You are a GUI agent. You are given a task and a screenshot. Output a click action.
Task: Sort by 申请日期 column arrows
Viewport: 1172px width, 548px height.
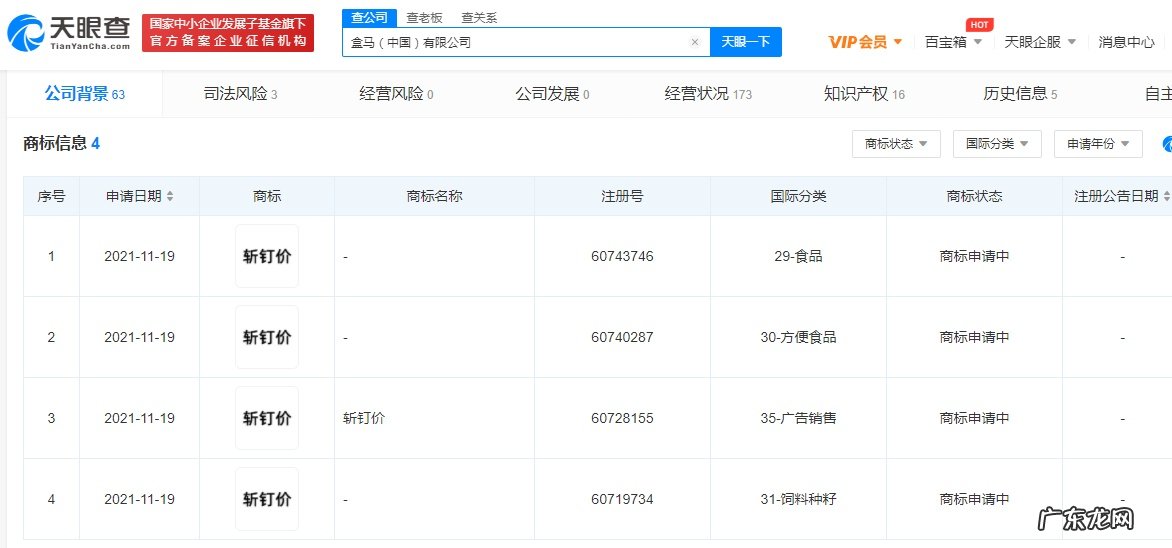pos(170,197)
